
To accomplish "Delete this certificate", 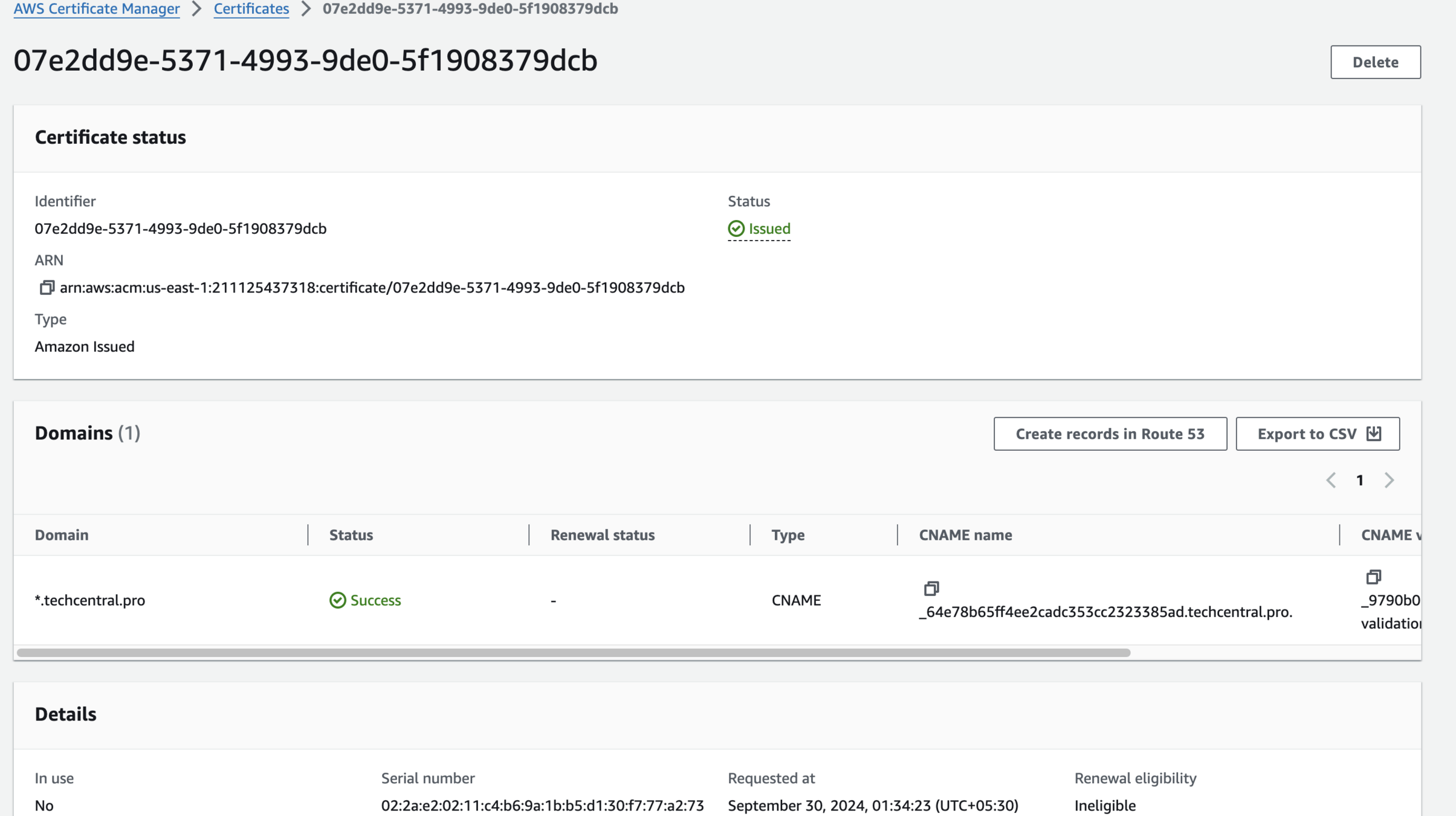I will click(1375, 62).
